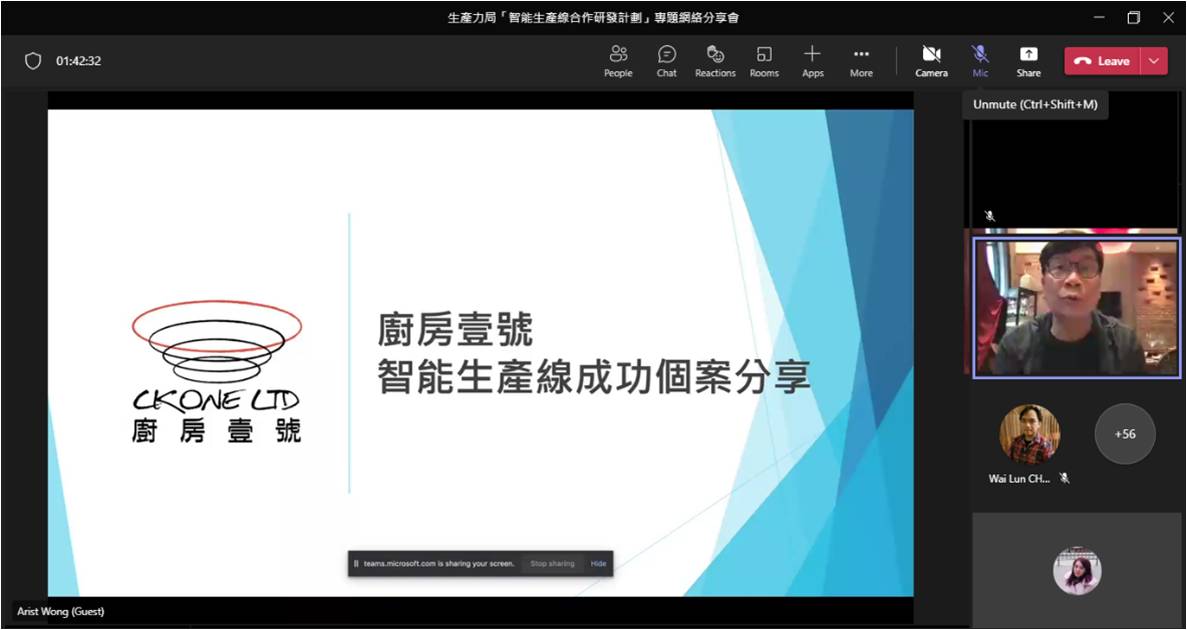The height and width of the screenshot is (630, 1187).
Task: Open the Apps panel
Action: point(812,61)
